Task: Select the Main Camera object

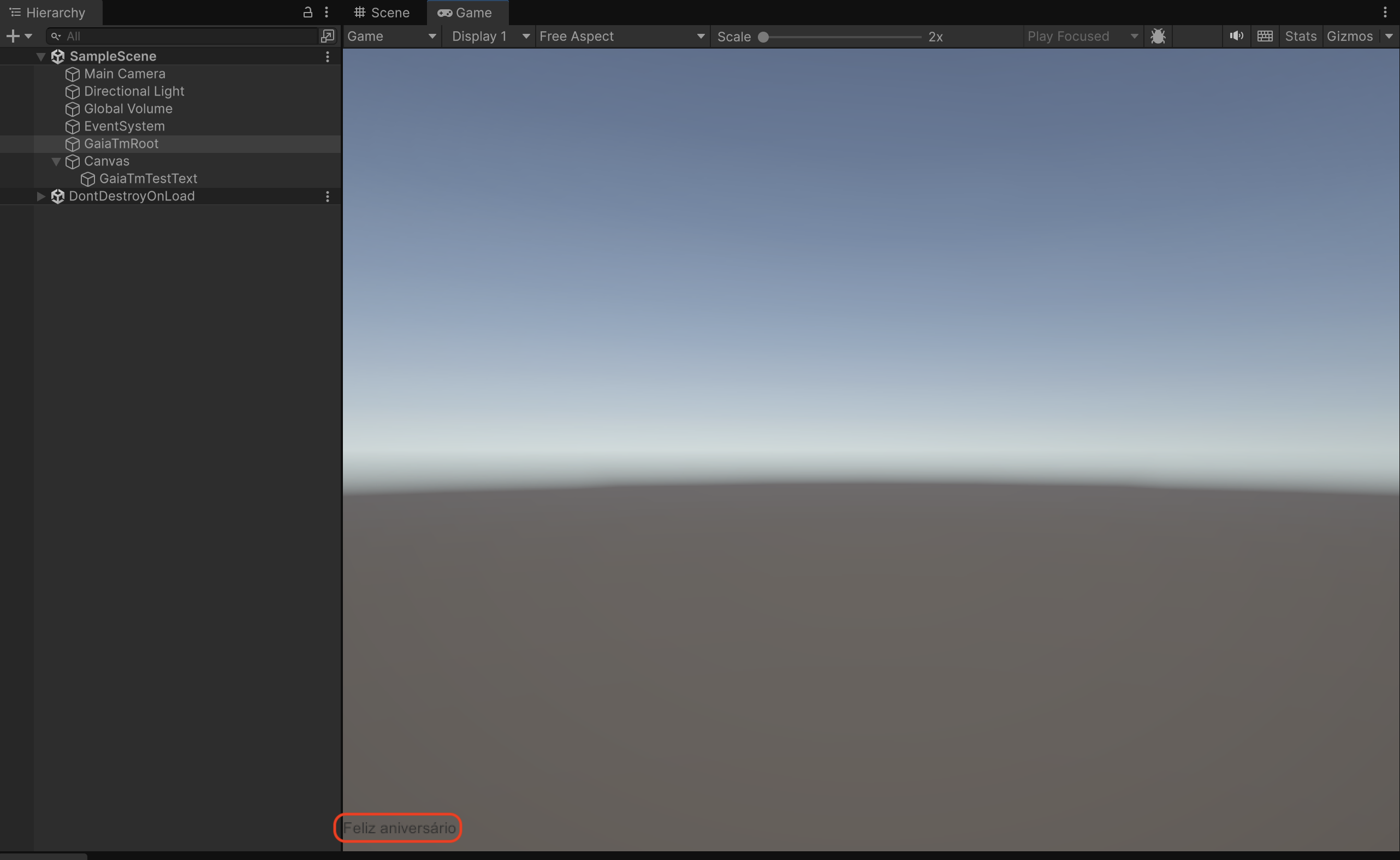Action: [124, 74]
